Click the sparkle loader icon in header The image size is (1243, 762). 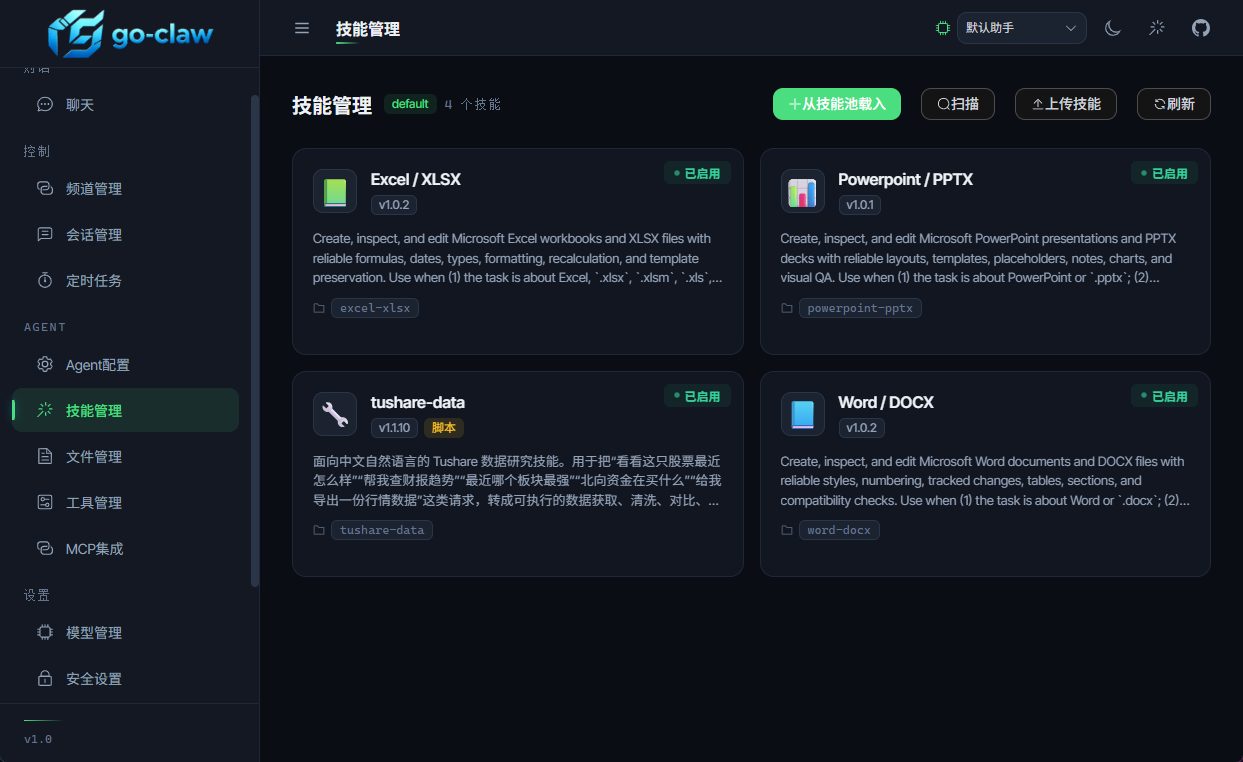1157,28
